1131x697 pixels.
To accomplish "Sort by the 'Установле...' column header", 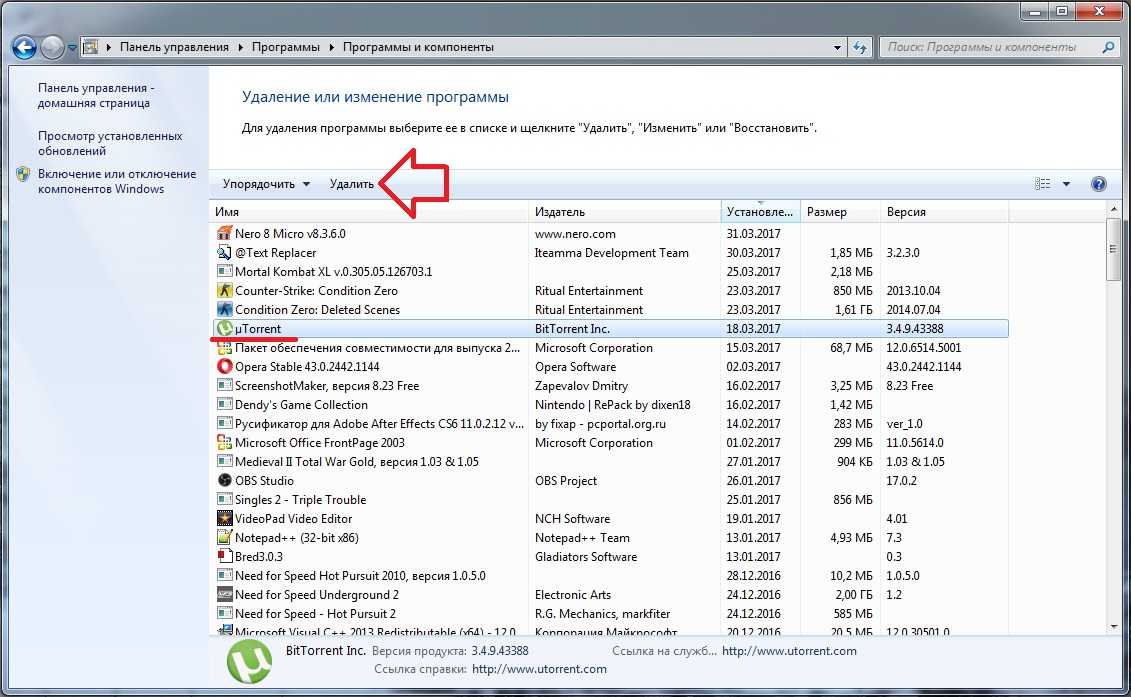I will [760, 212].
